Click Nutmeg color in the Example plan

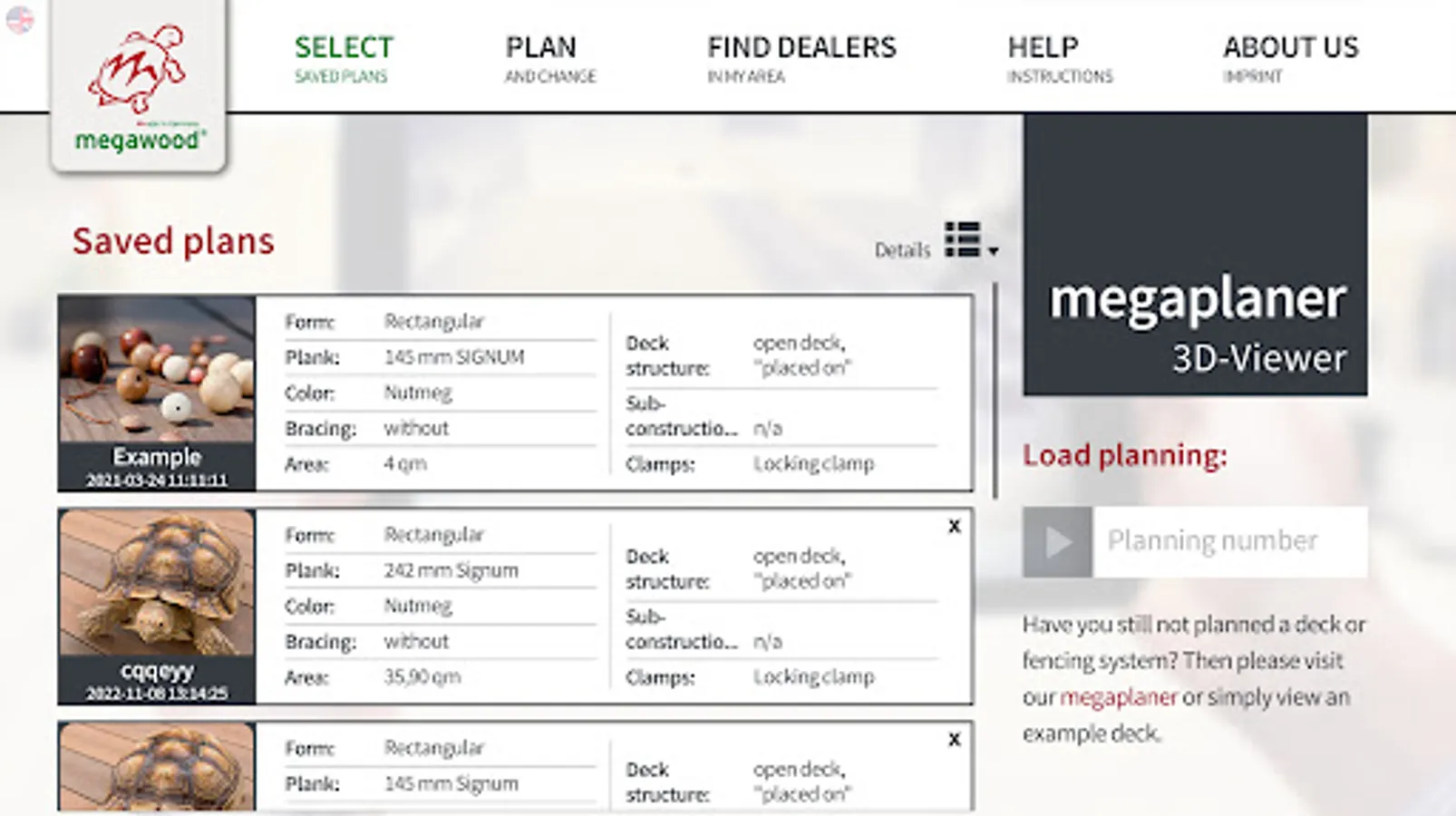[418, 393]
